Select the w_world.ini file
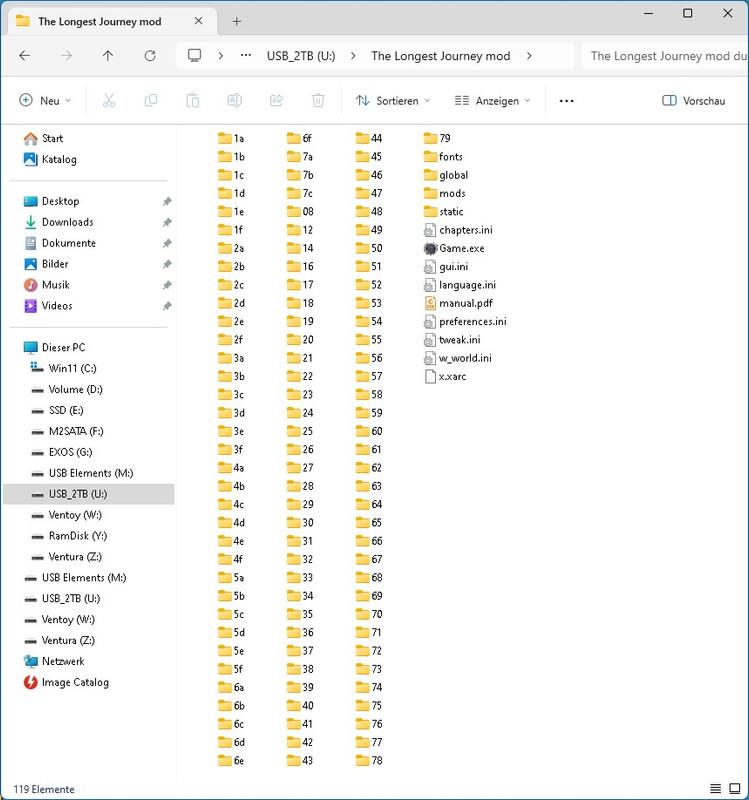 458,358
